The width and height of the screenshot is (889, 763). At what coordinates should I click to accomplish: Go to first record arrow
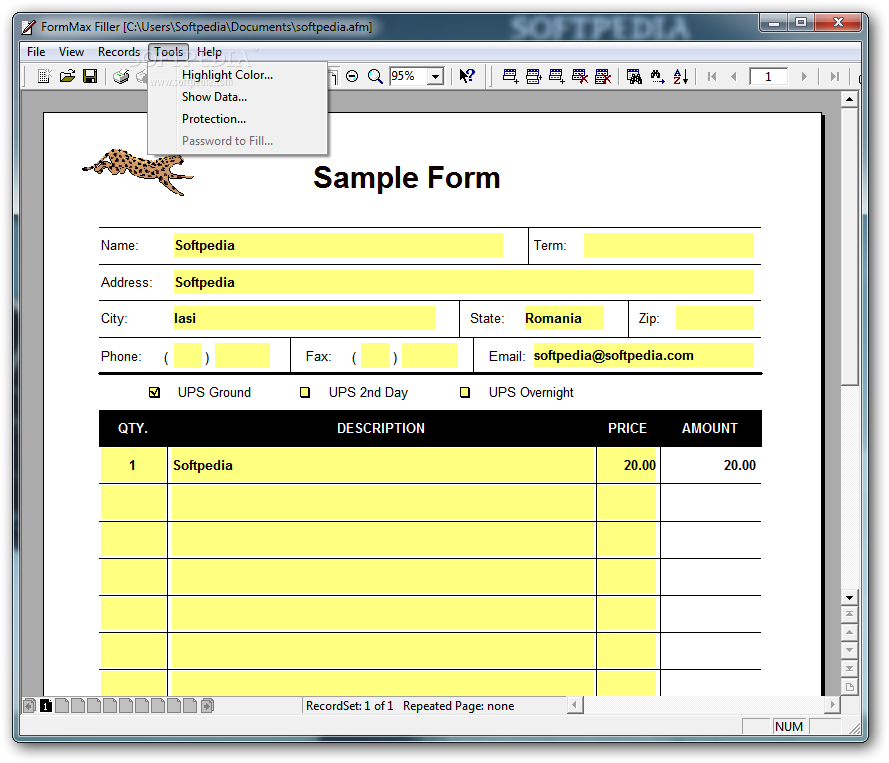pyautogui.click(x=712, y=76)
